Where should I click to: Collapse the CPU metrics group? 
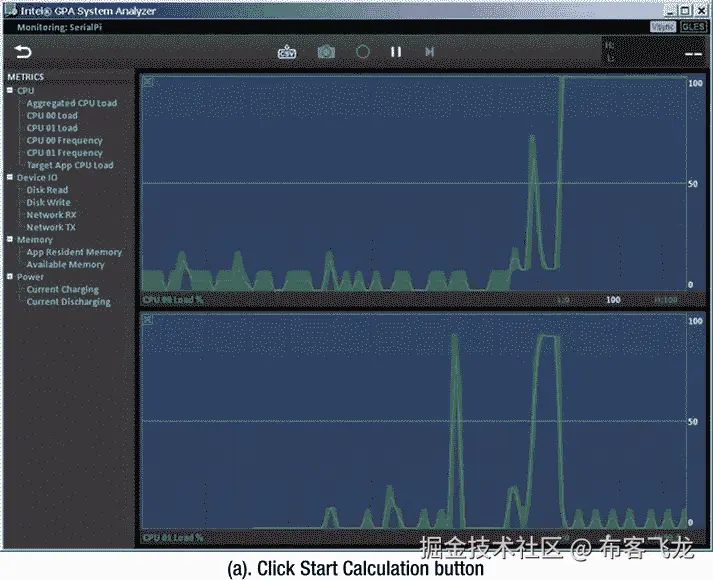coord(10,90)
